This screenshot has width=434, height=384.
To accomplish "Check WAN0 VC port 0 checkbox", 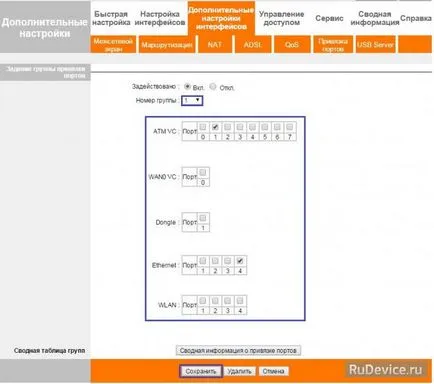I will click(x=203, y=172).
